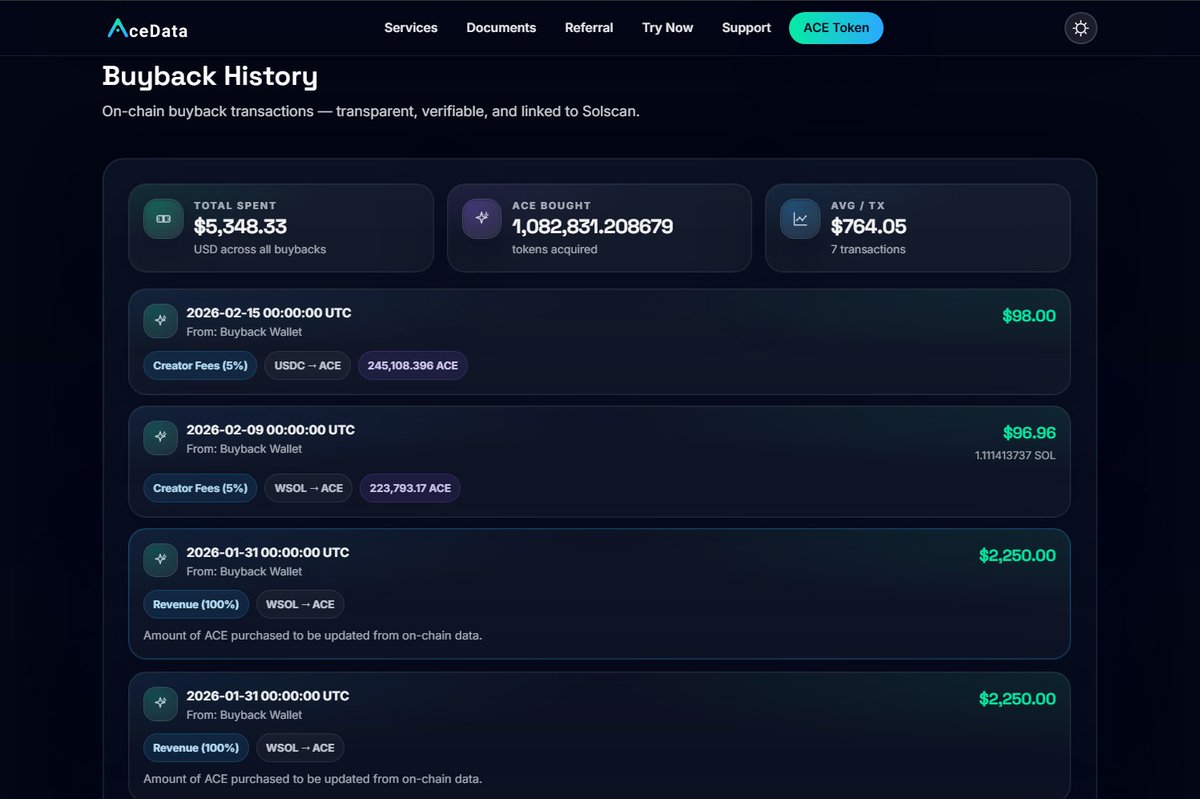Click the icon of the 2026-02-15 transaction
1200x799 pixels.
pos(160,321)
